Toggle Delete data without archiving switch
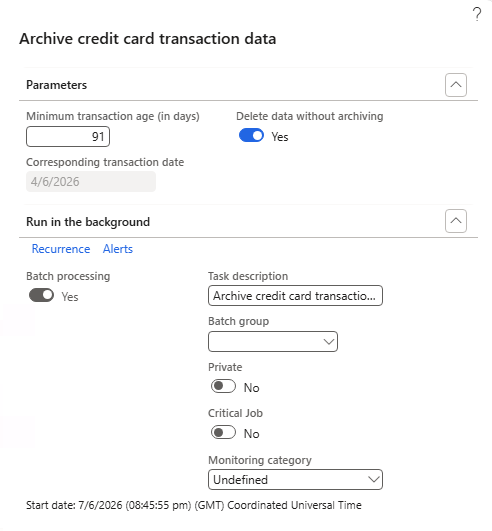The image size is (492, 531). coord(251,135)
